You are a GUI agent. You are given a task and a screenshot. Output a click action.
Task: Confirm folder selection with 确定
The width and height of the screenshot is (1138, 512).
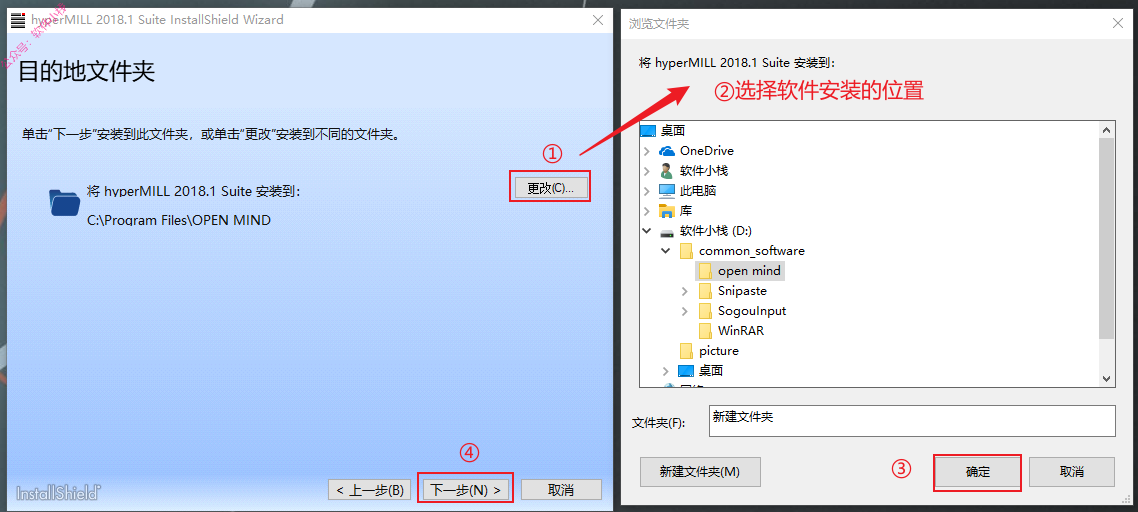[x=978, y=471]
